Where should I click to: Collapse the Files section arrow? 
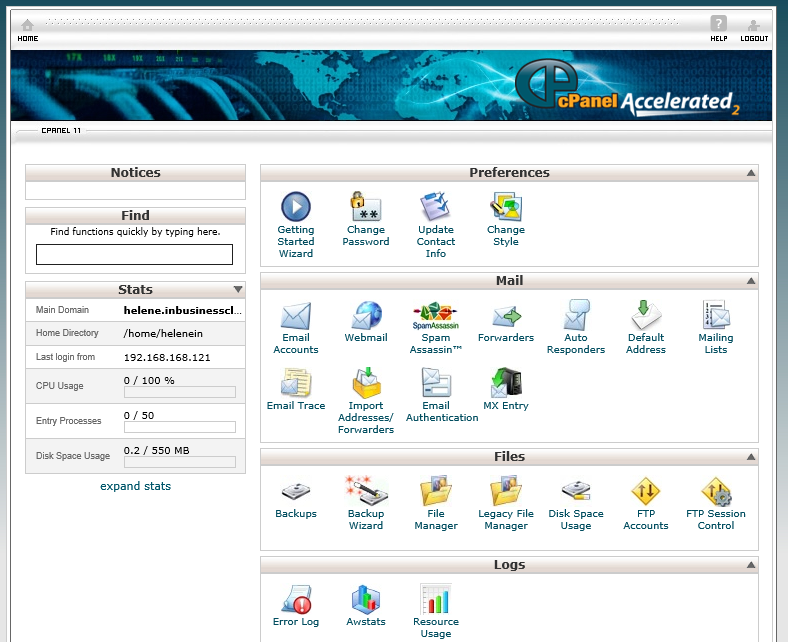coord(751,456)
